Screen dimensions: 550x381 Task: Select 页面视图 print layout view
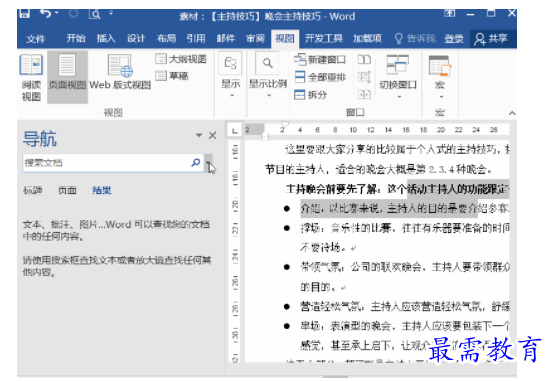coord(67,76)
